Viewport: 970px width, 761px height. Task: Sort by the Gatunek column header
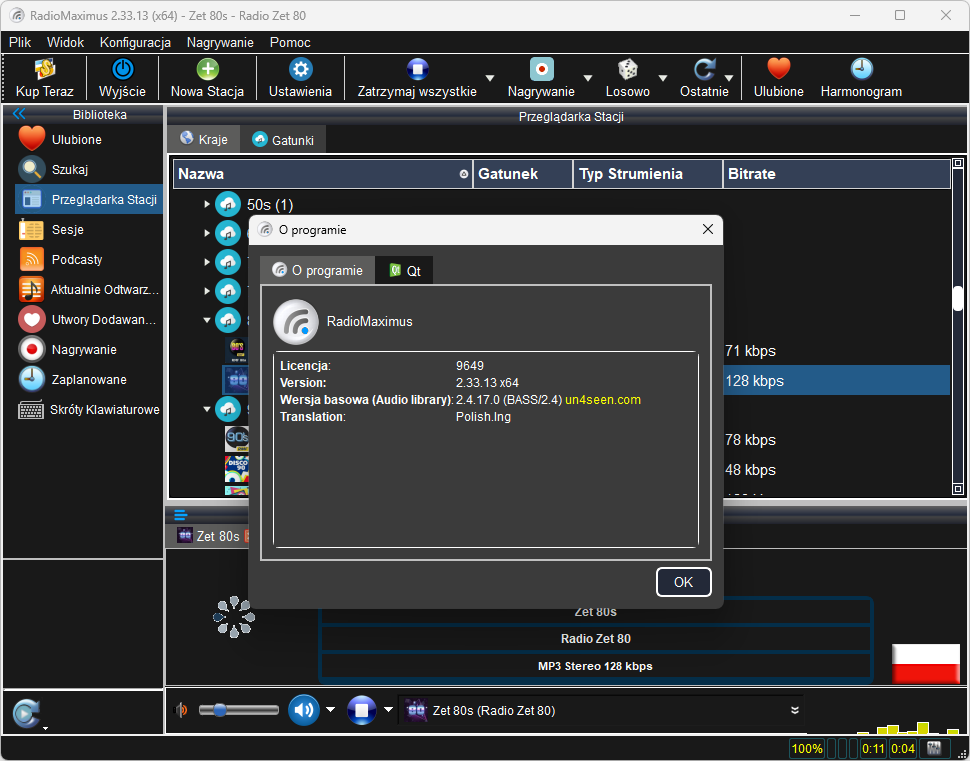523,174
